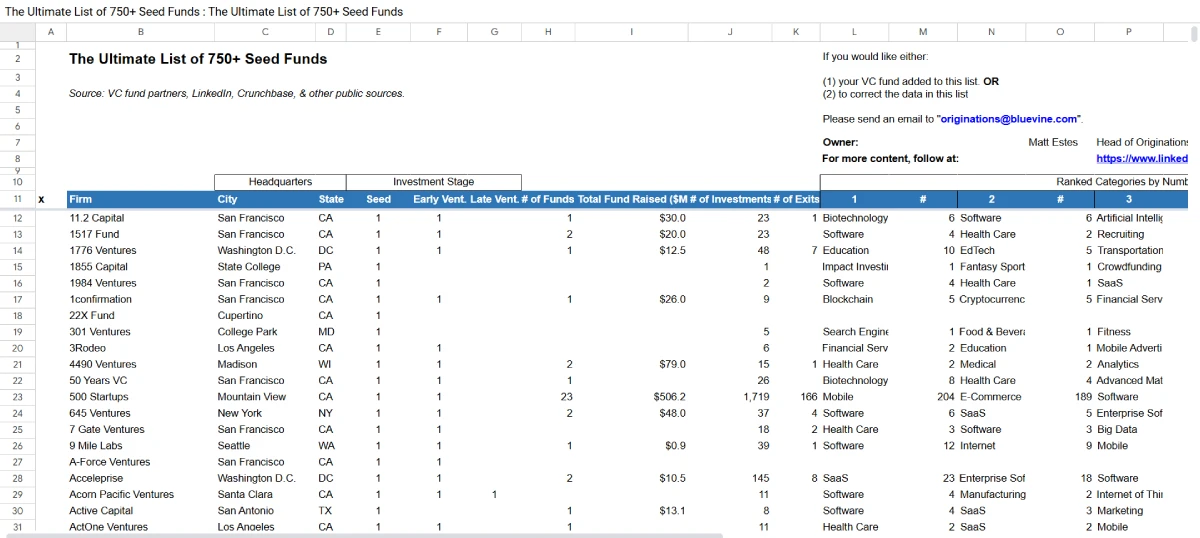Select the 500 Startups firm cell
The height and width of the screenshot is (538, 1200).
[140, 397]
